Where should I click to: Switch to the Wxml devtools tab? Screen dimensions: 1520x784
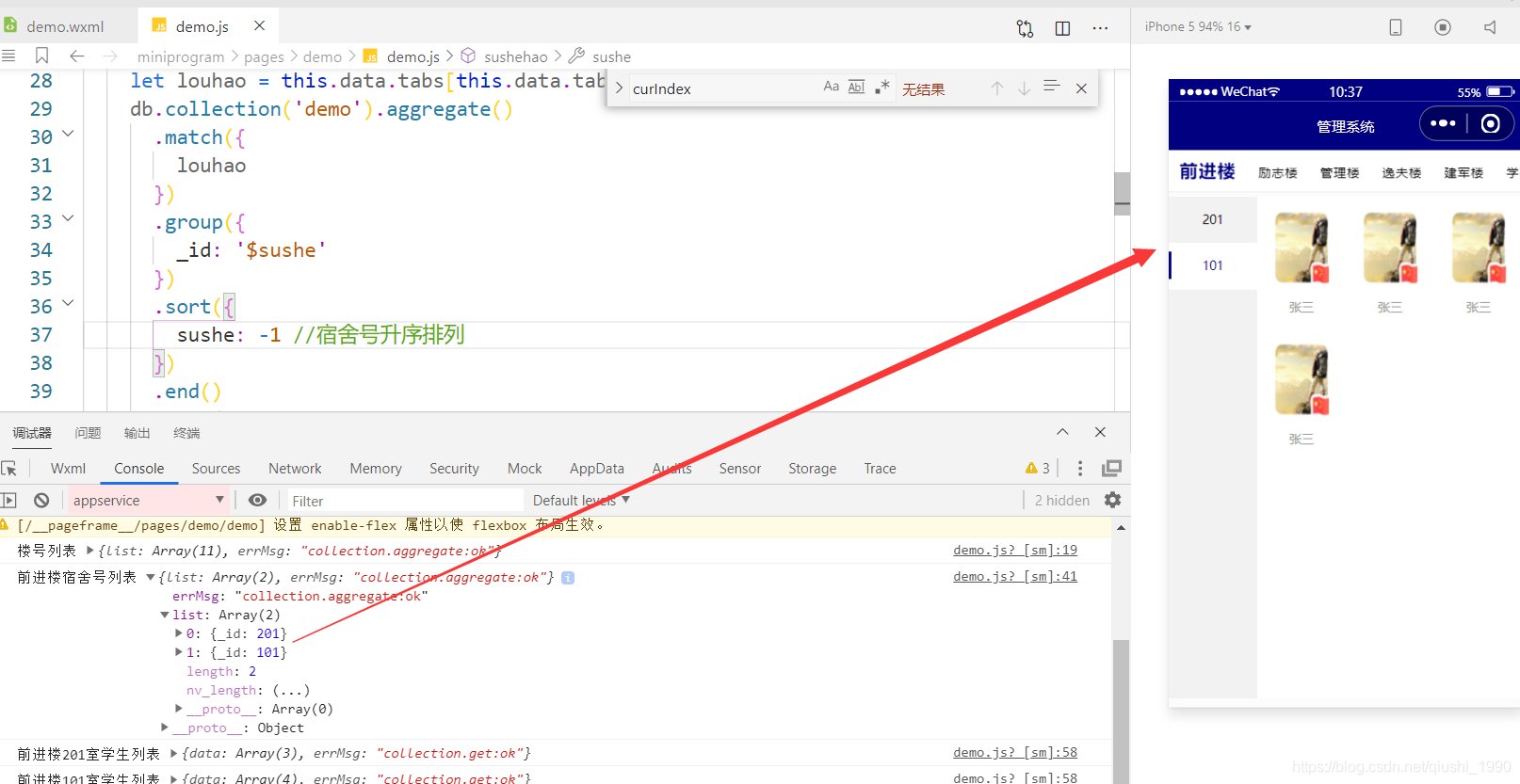point(68,469)
